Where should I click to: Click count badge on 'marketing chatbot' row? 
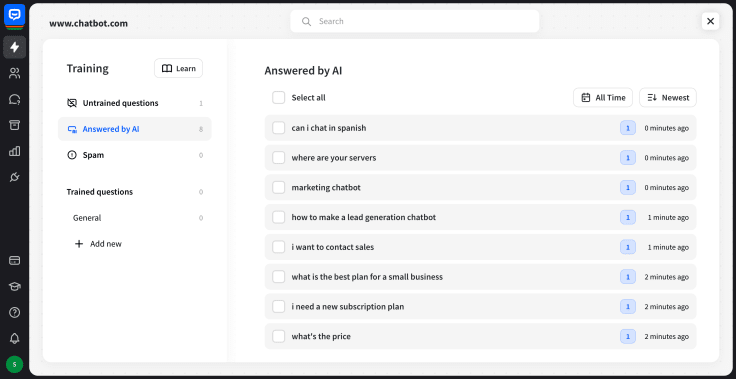click(x=628, y=187)
